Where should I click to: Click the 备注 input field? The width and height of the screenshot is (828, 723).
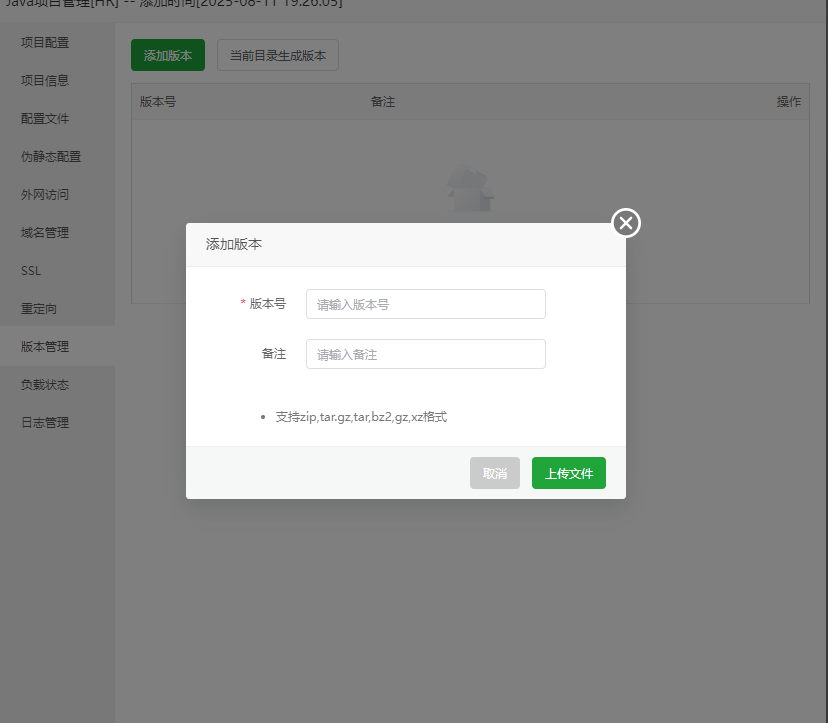425,354
